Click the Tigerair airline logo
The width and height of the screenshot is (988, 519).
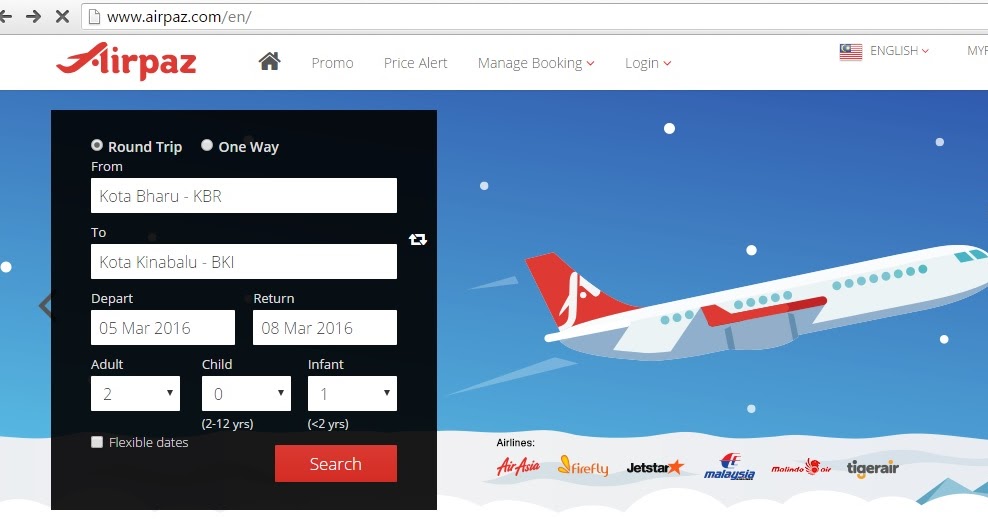[873, 468]
